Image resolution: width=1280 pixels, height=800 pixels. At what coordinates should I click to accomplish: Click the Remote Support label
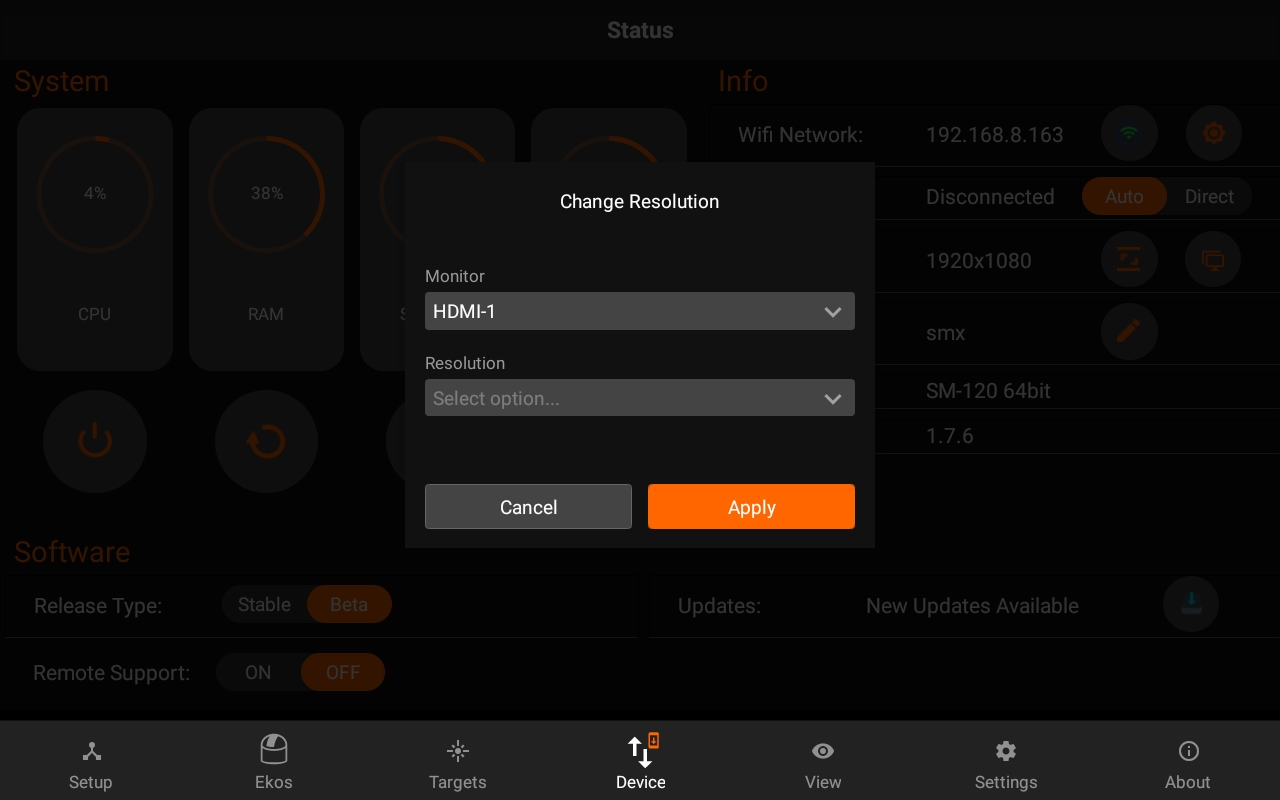112,673
